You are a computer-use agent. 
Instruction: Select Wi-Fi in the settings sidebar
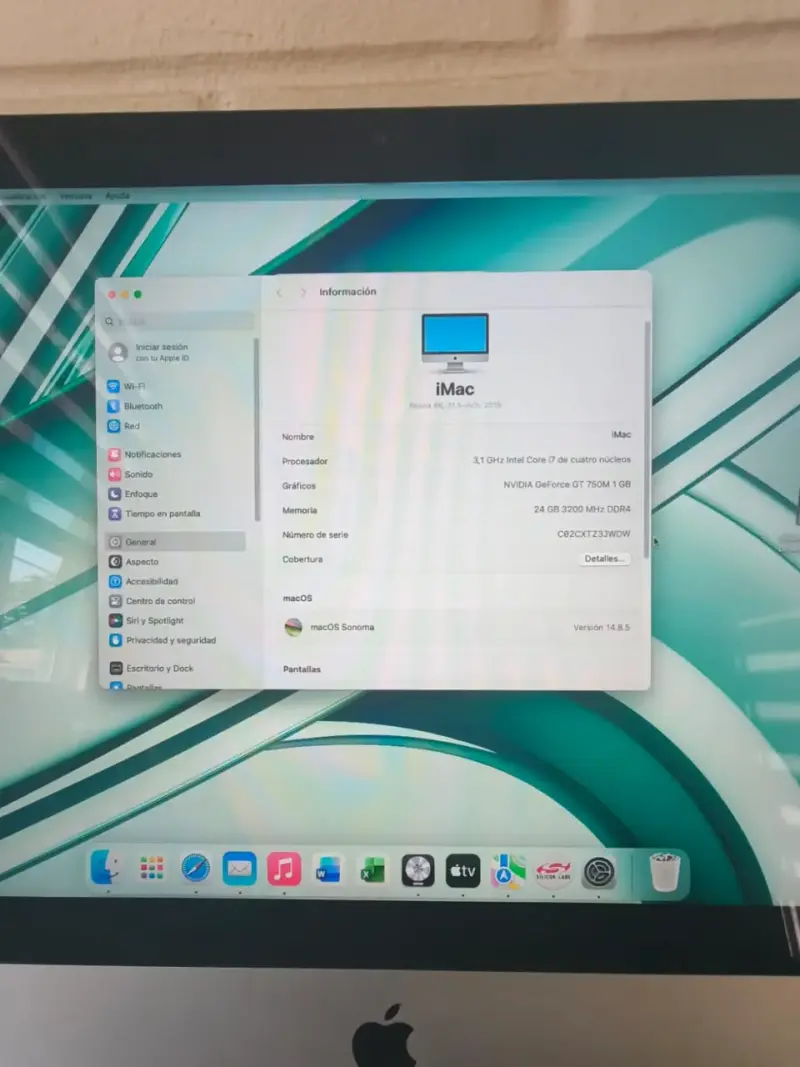(x=127, y=387)
